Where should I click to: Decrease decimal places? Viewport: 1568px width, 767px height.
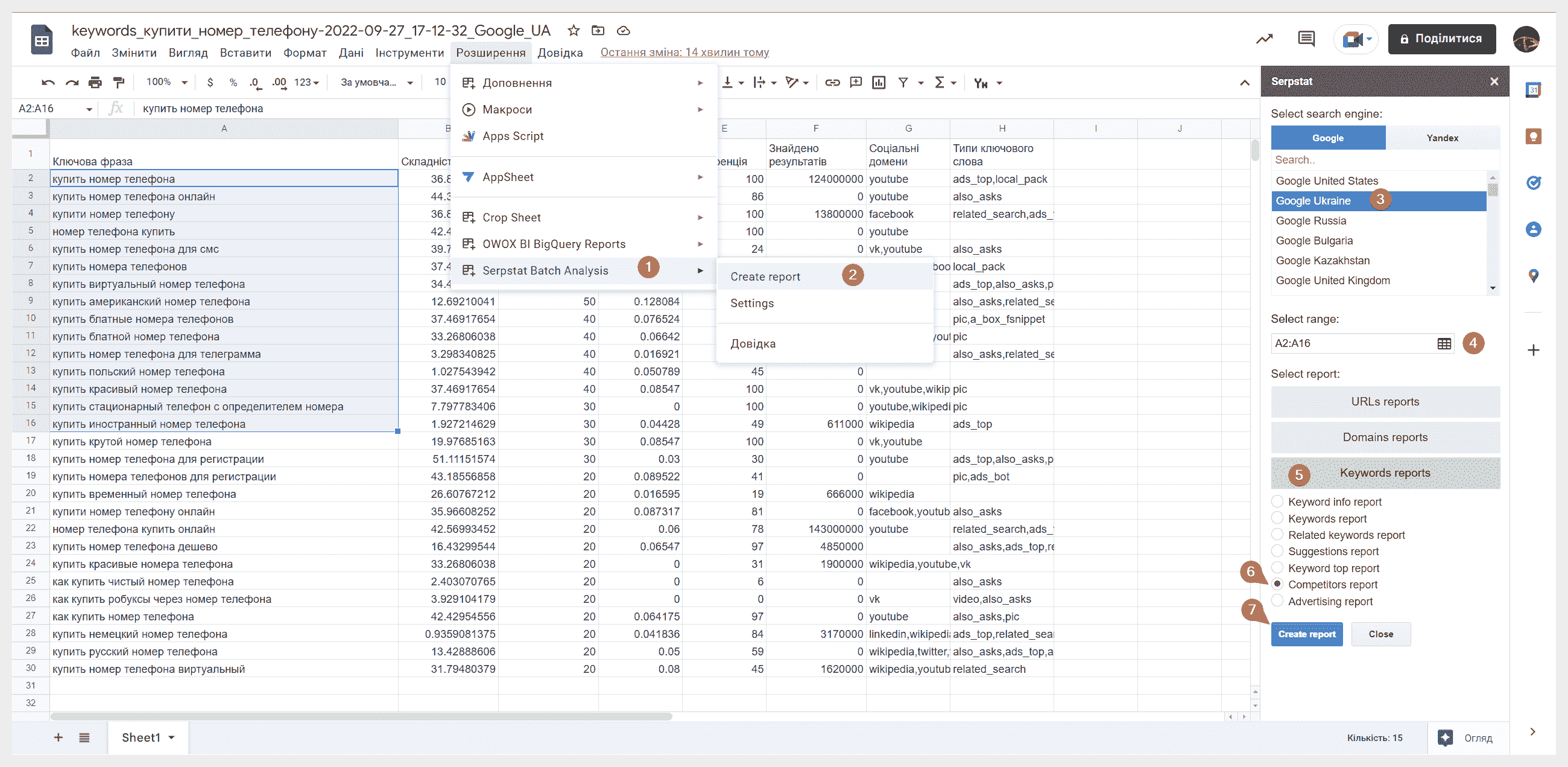pos(256,83)
